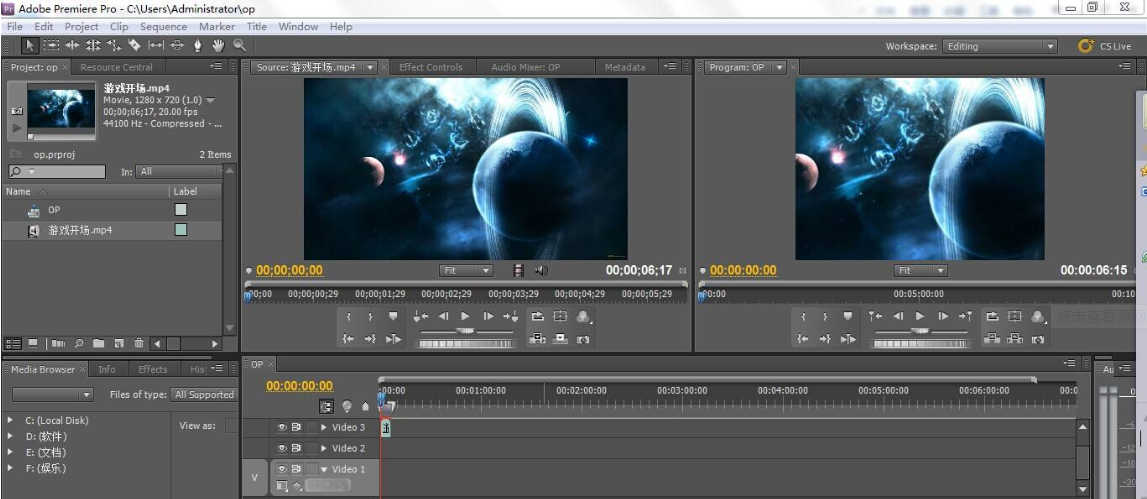Expand the D: (软件) drive
Screen dimensions: 1147x499
tap(10, 436)
